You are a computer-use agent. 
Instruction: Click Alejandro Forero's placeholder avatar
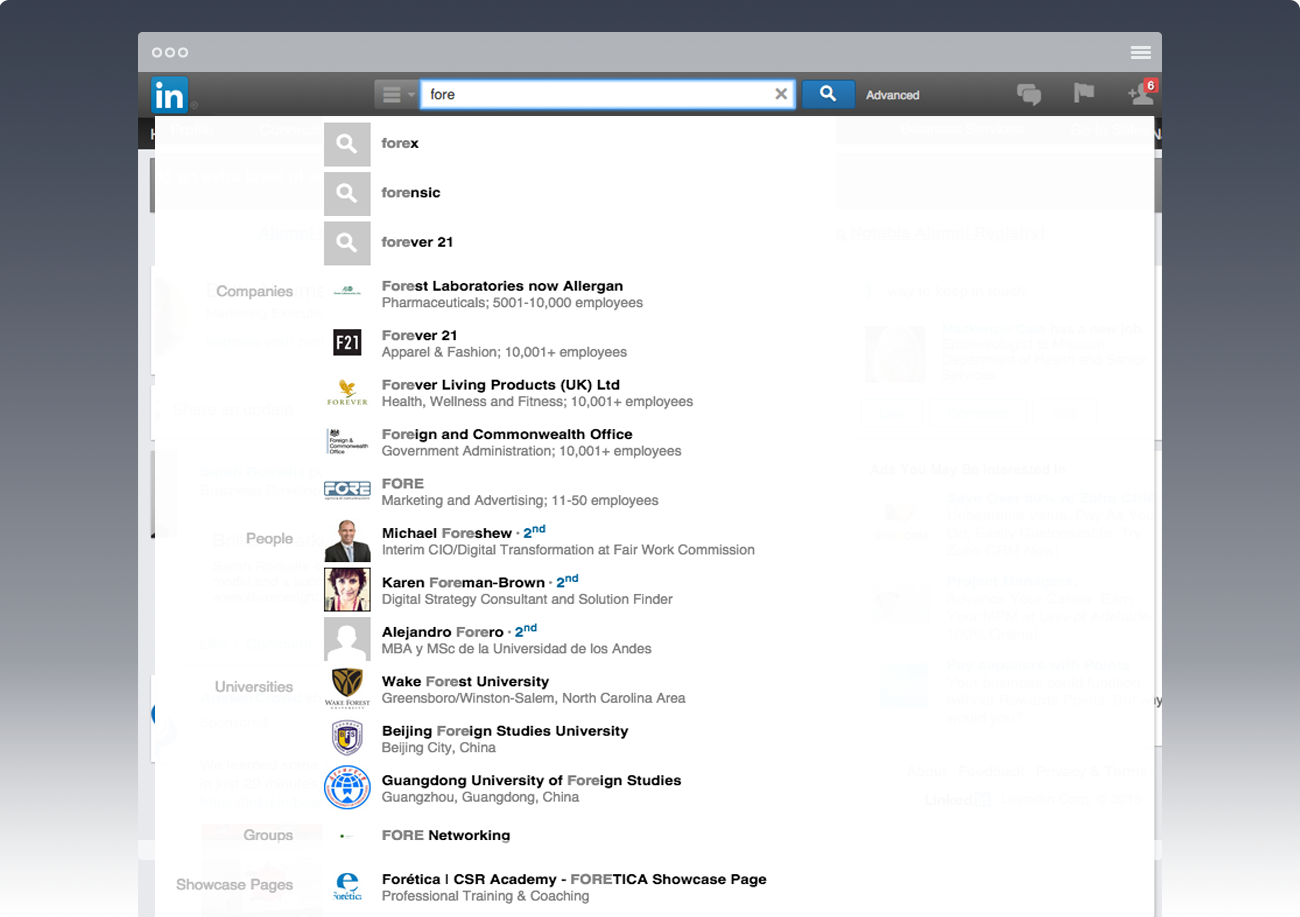[347, 639]
